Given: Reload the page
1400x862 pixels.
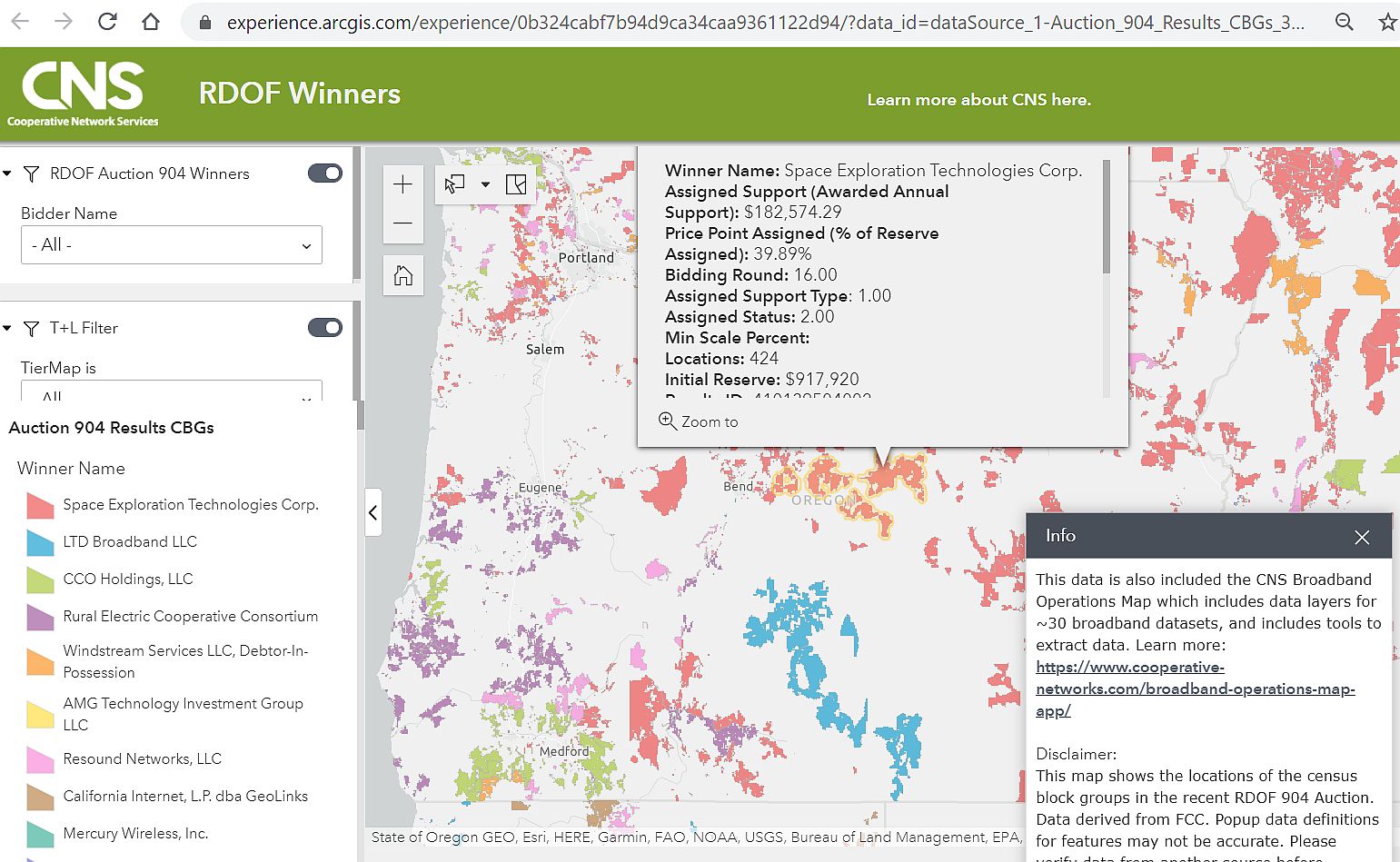Looking at the screenshot, I should coord(107,22).
